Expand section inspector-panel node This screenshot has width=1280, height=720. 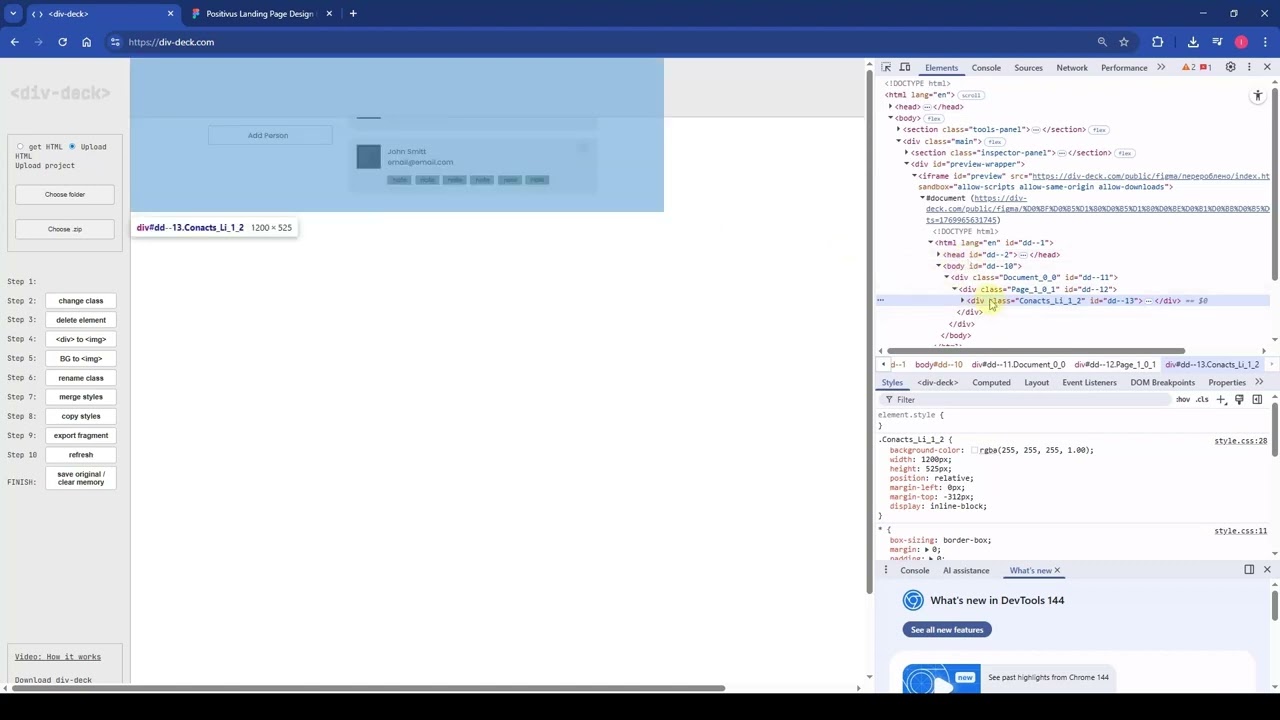[906, 153]
